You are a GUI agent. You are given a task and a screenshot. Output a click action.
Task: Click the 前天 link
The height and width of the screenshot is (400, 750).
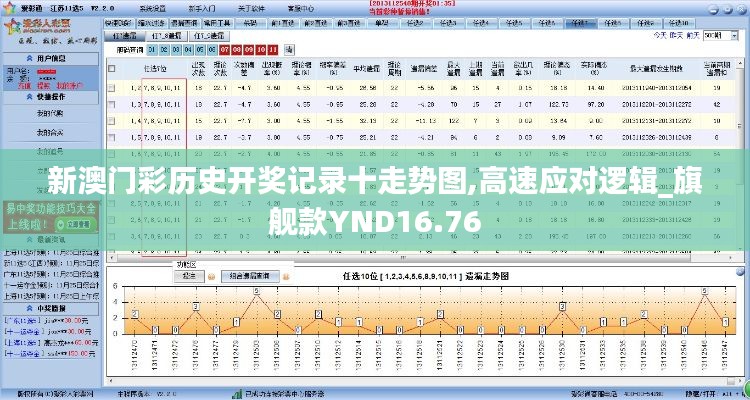(693, 36)
